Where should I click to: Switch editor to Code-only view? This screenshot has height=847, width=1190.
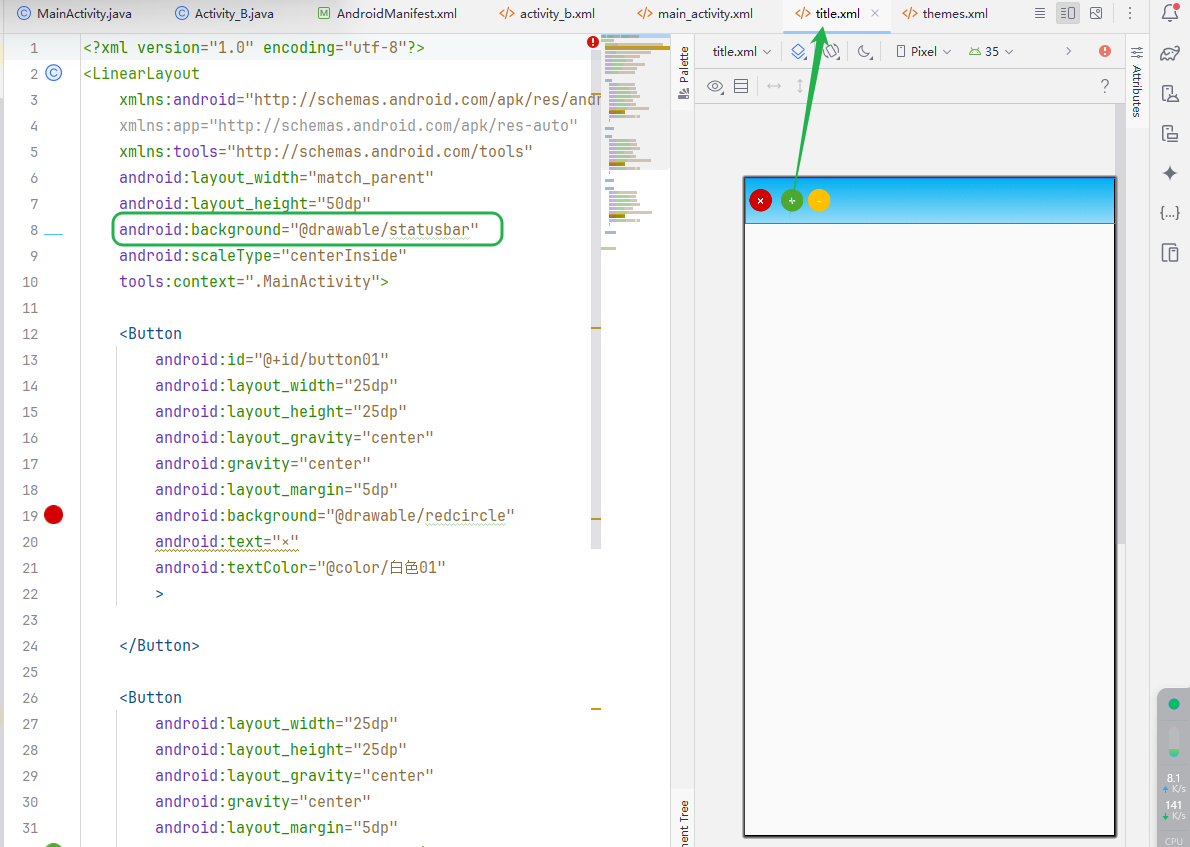[1040, 13]
